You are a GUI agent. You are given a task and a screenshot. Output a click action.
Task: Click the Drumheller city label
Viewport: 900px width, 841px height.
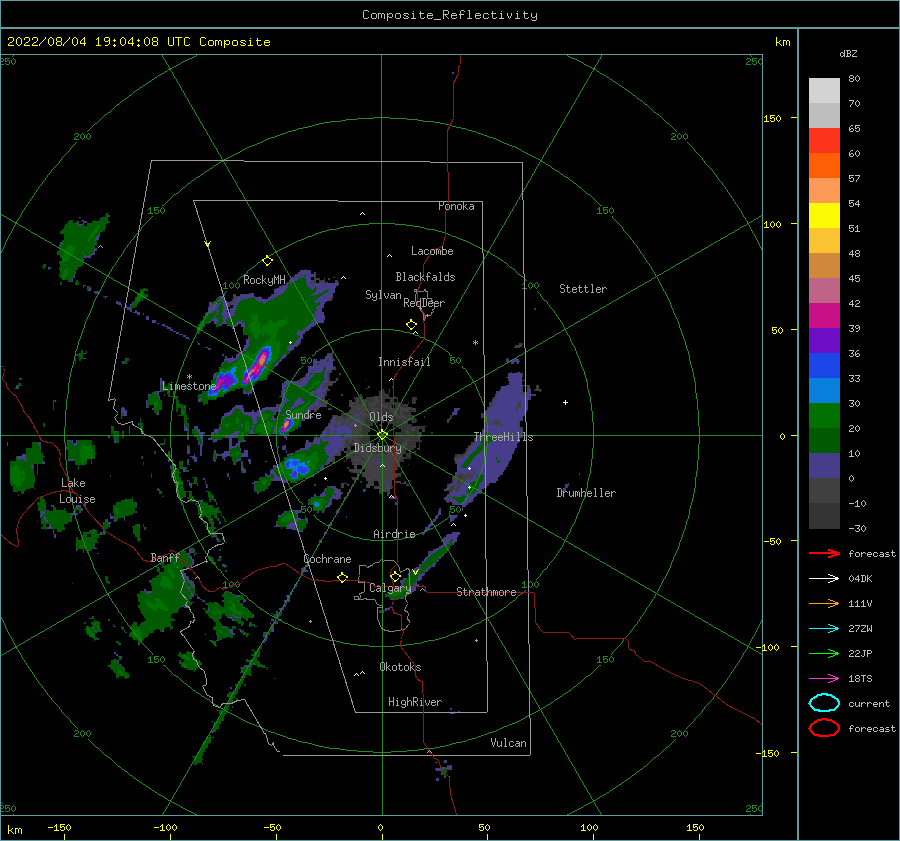586,493
